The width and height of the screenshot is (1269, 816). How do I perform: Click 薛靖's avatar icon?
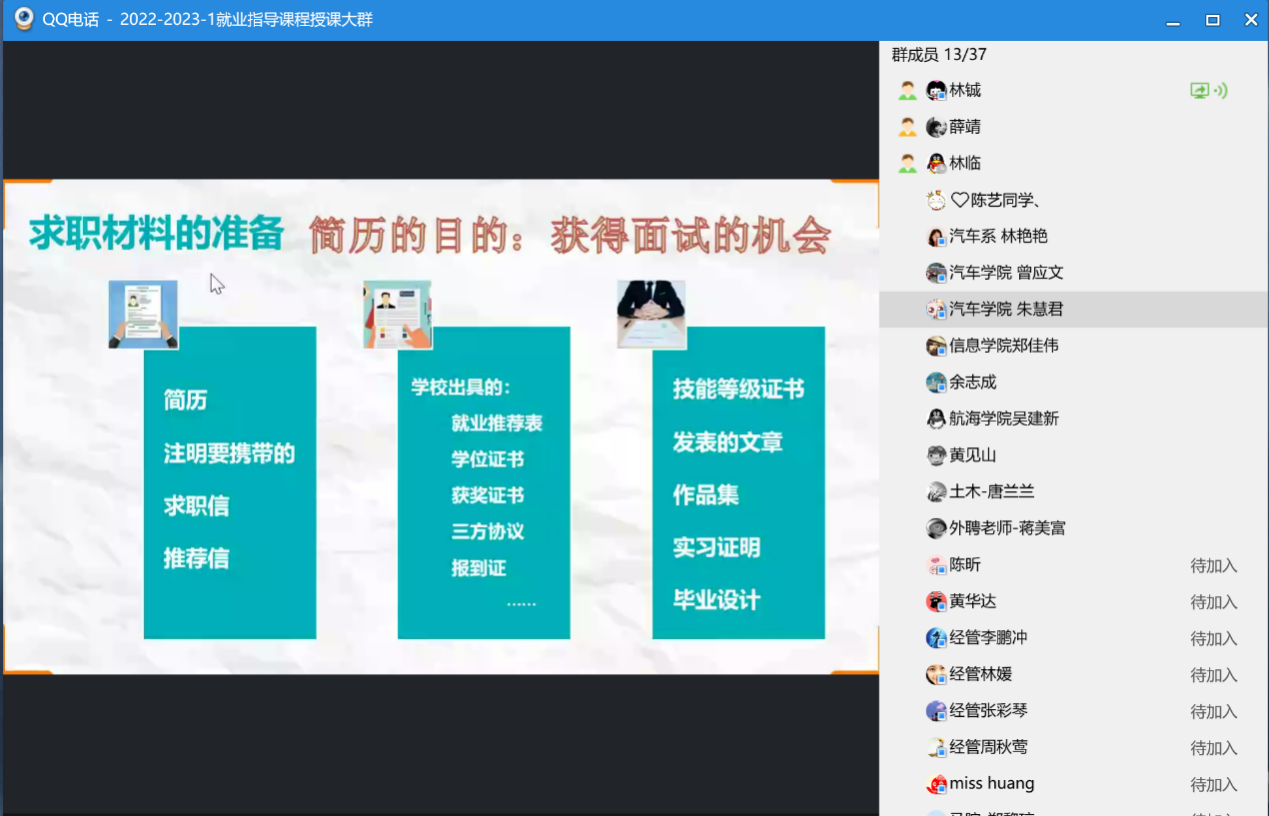pos(936,127)
